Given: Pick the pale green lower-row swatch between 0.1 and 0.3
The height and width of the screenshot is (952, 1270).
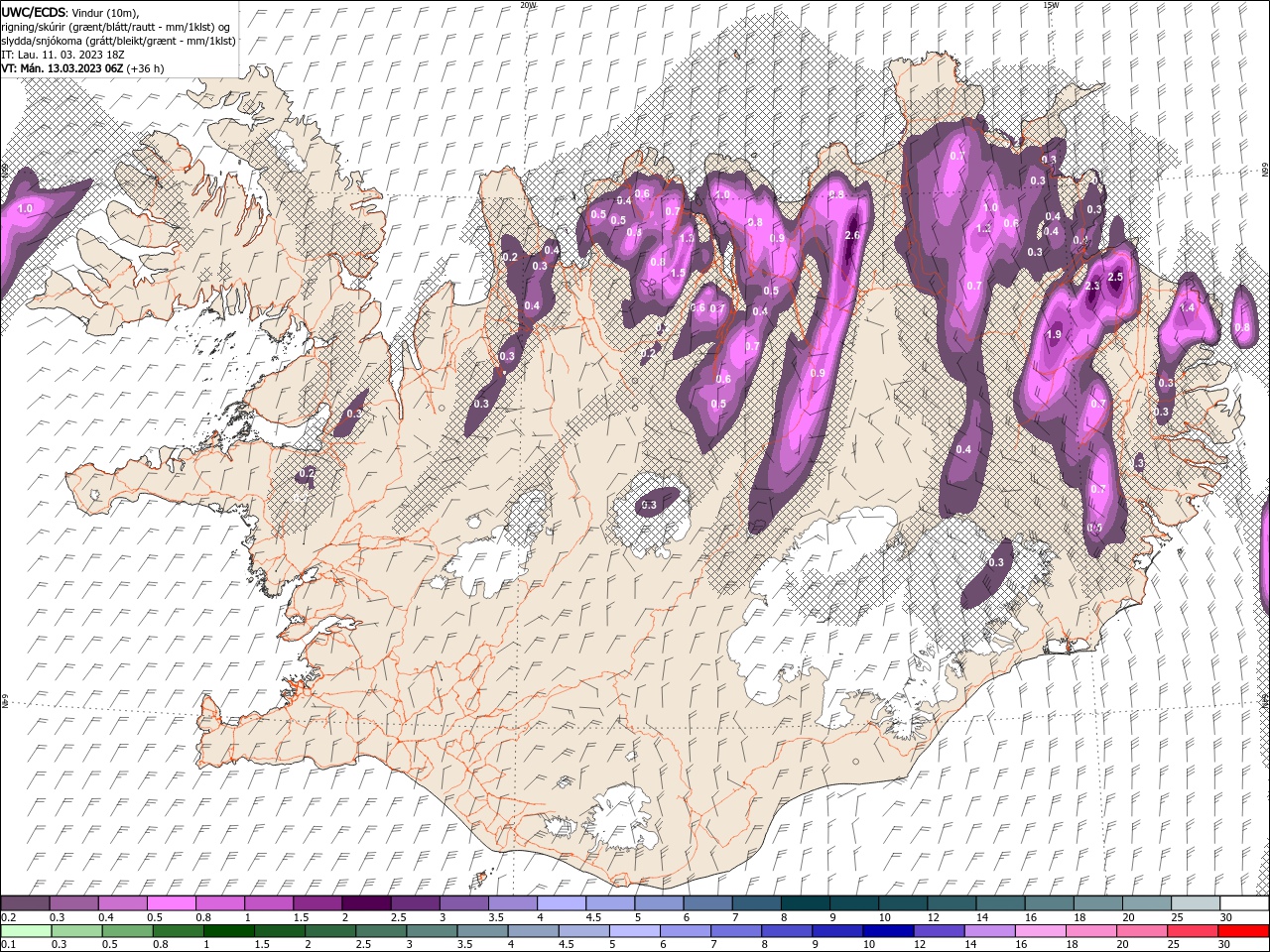Looking at the screenshot, I should pyautogui.click(x=25, y=931).
